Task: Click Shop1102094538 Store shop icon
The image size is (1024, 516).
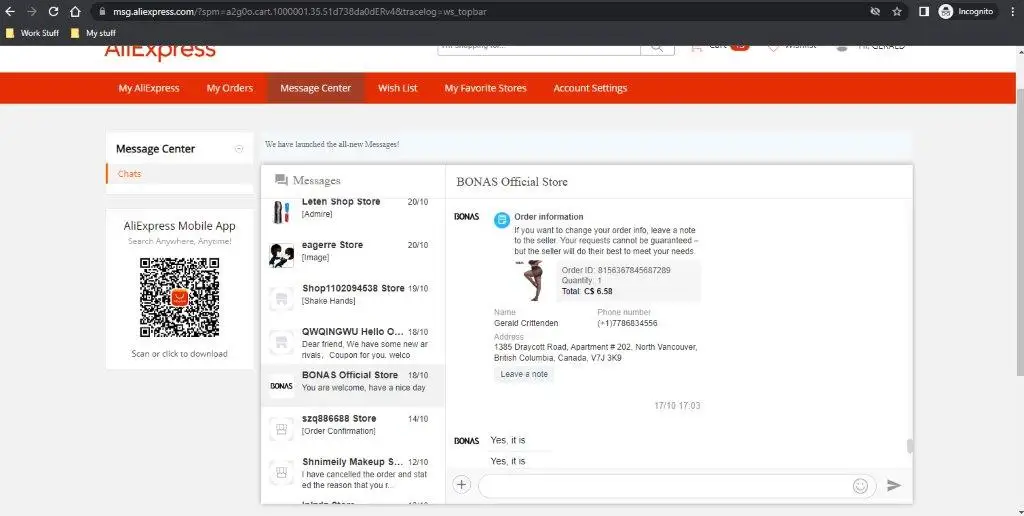Action: coord(281,298)
